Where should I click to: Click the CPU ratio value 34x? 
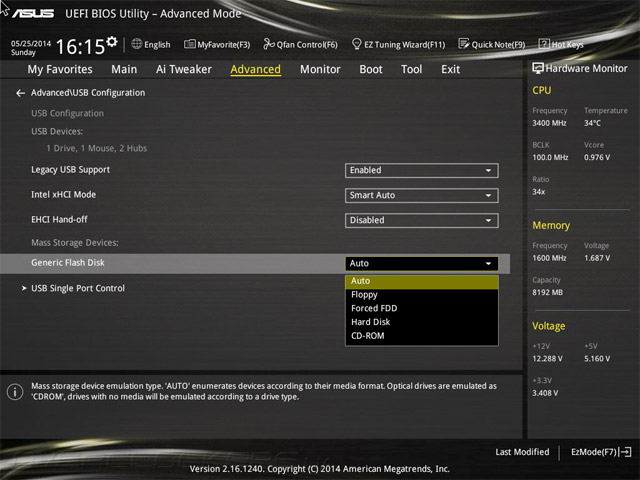tap(539, 191)
